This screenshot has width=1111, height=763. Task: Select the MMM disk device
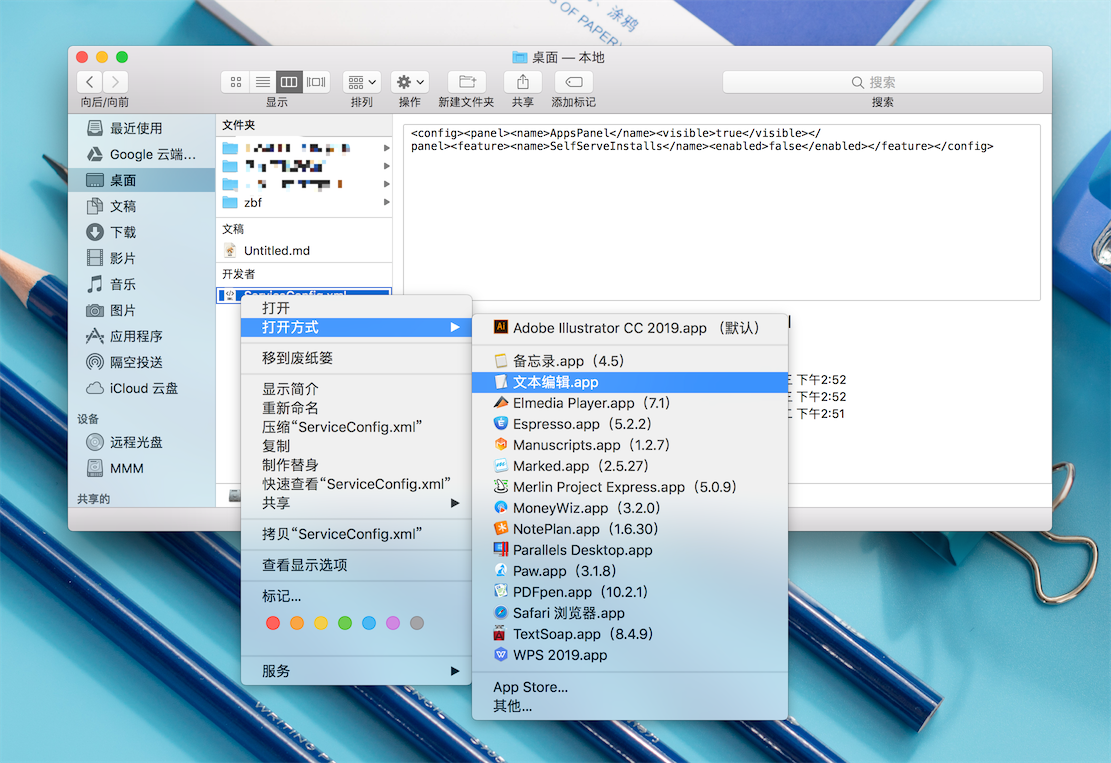tap(142, 468)
